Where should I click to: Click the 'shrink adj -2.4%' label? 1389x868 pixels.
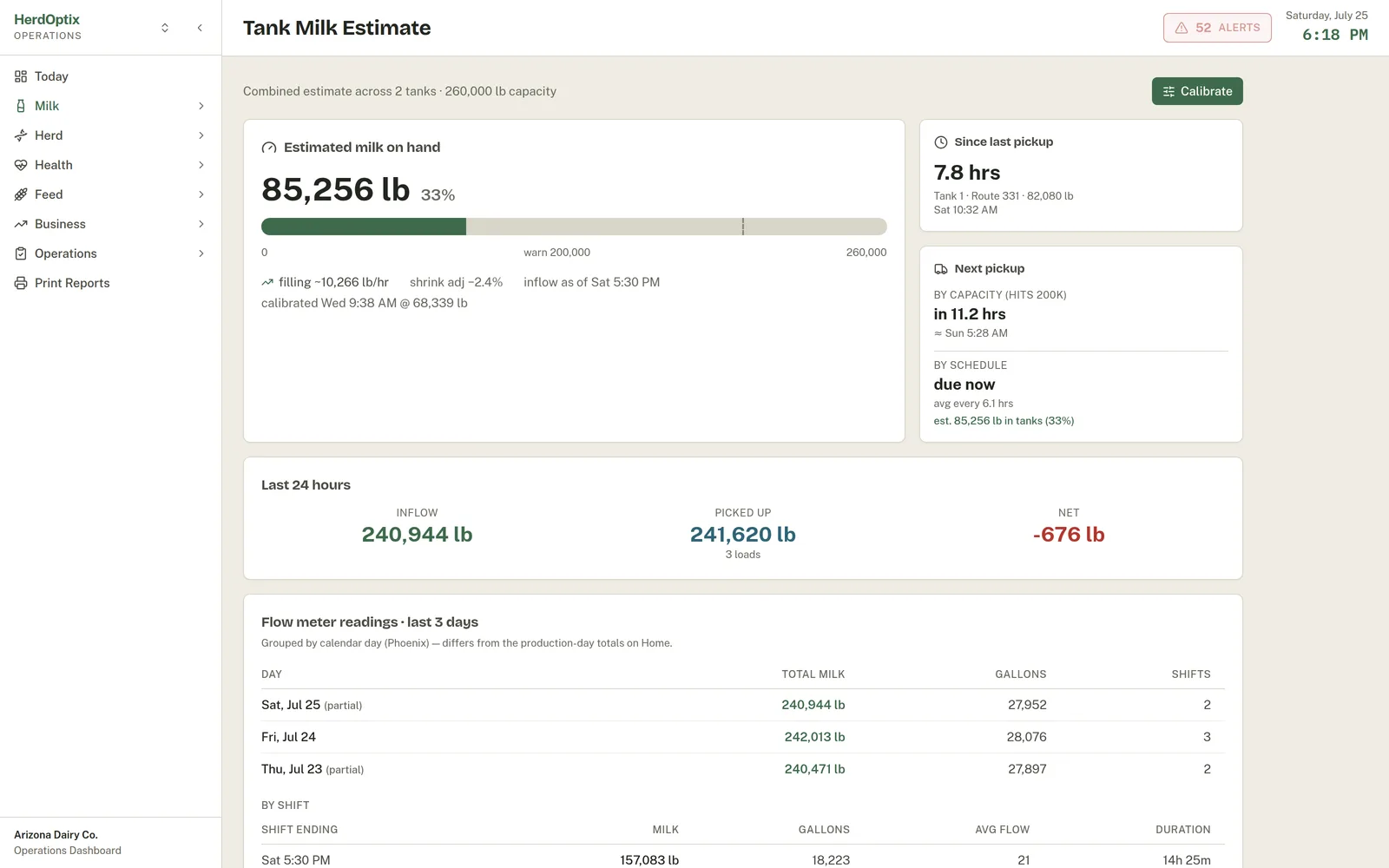tap(456, 282)
